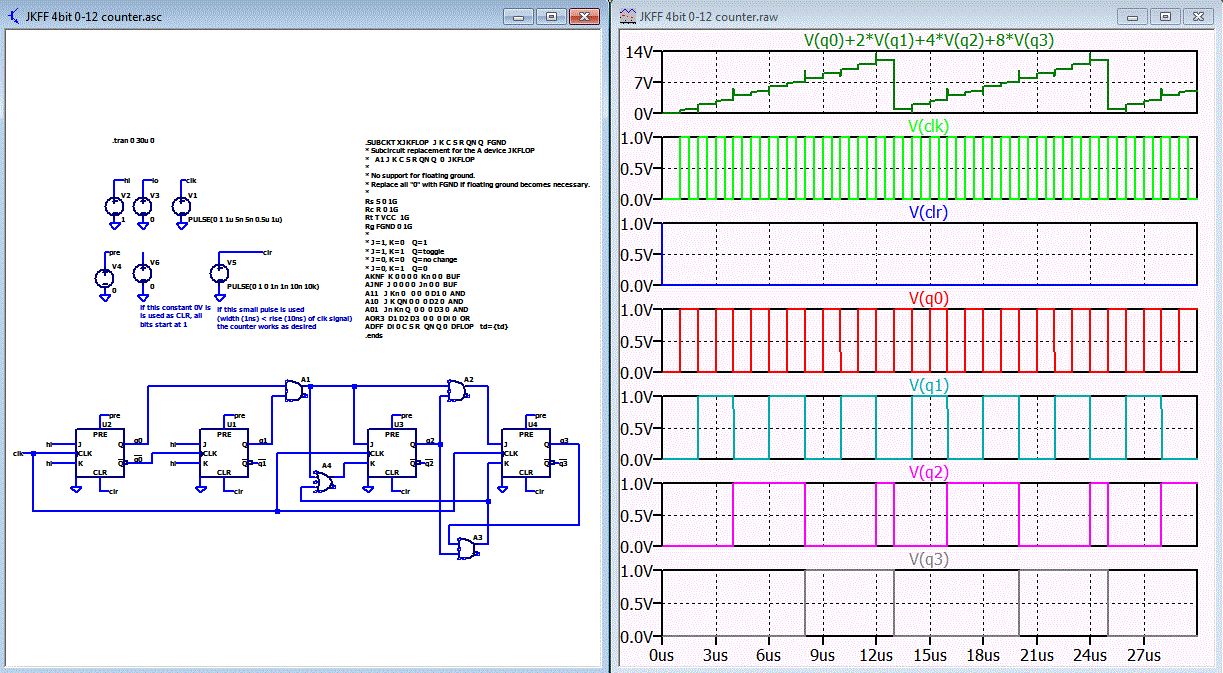Close the counter.asc schematic window
Image resolution: width=1223 pixels, height=673 pixels.
tap(582, 16)
